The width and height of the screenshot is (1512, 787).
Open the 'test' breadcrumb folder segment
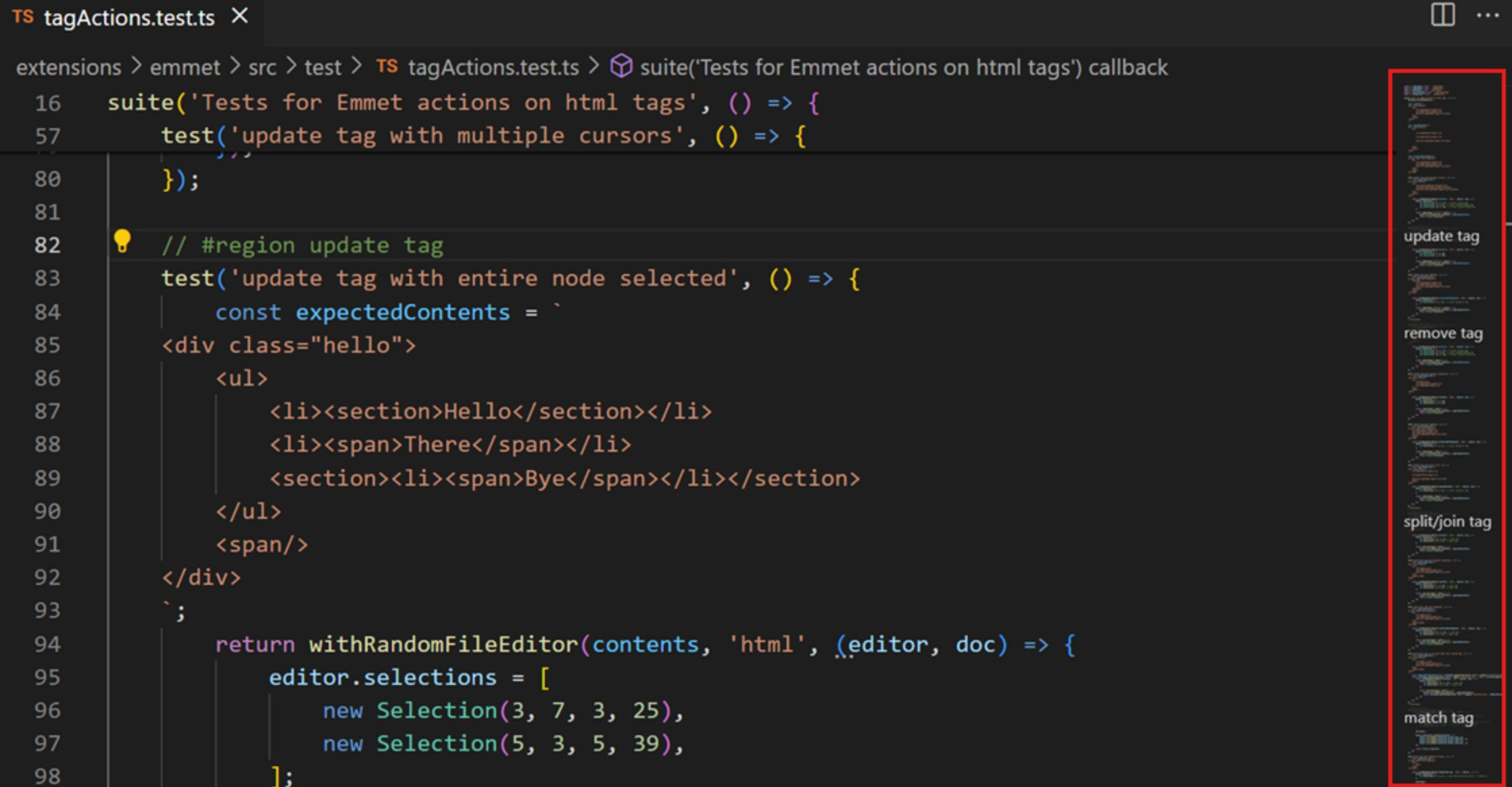pos(322,68)
